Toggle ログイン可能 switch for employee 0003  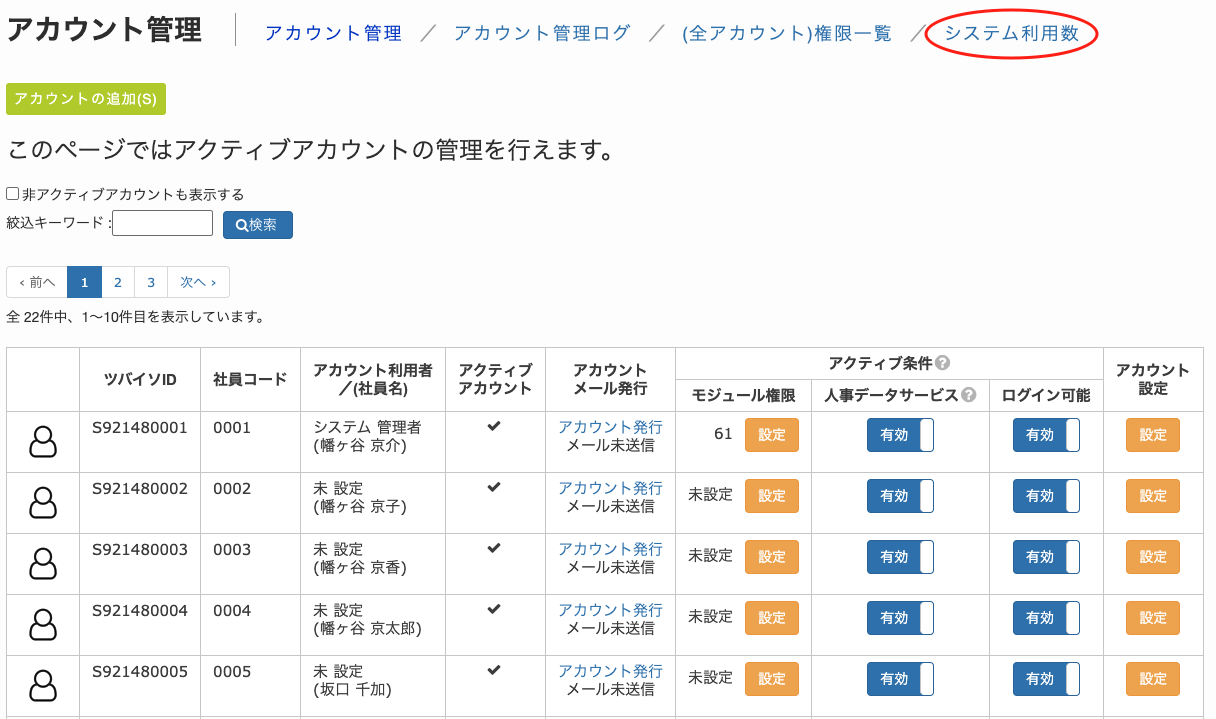pos(1046,557)
